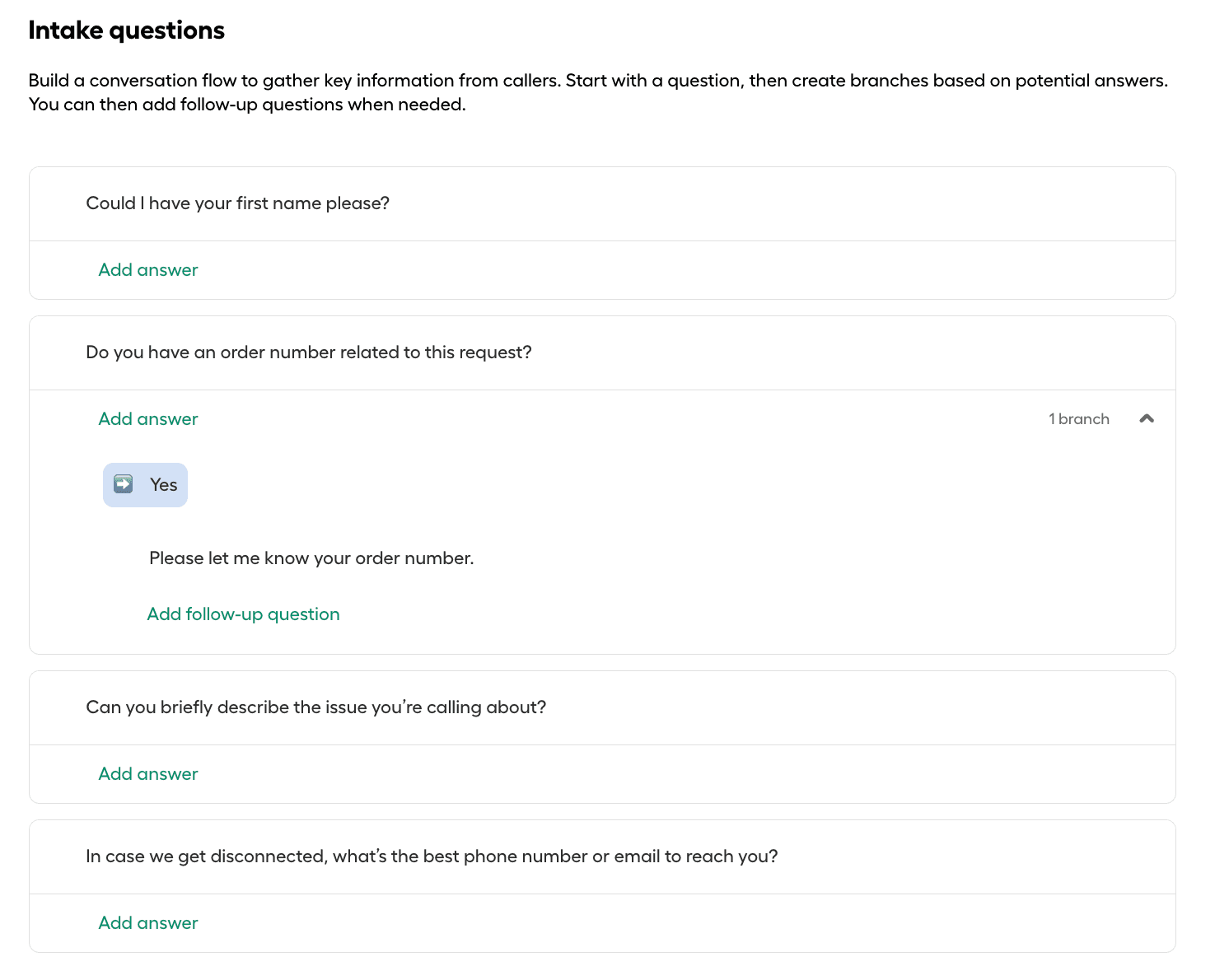
Task: Click the 1 branch label
Action: pos(1079,418)
